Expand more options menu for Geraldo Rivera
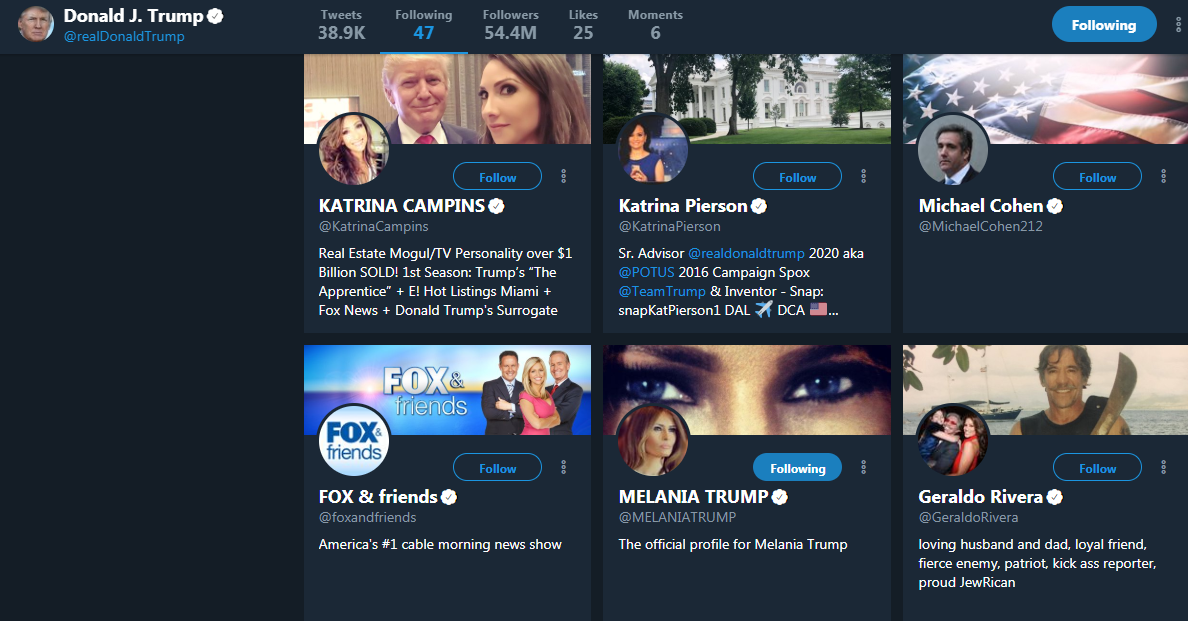This screenshot has height=621, width=1188. tap(1164, 468)
